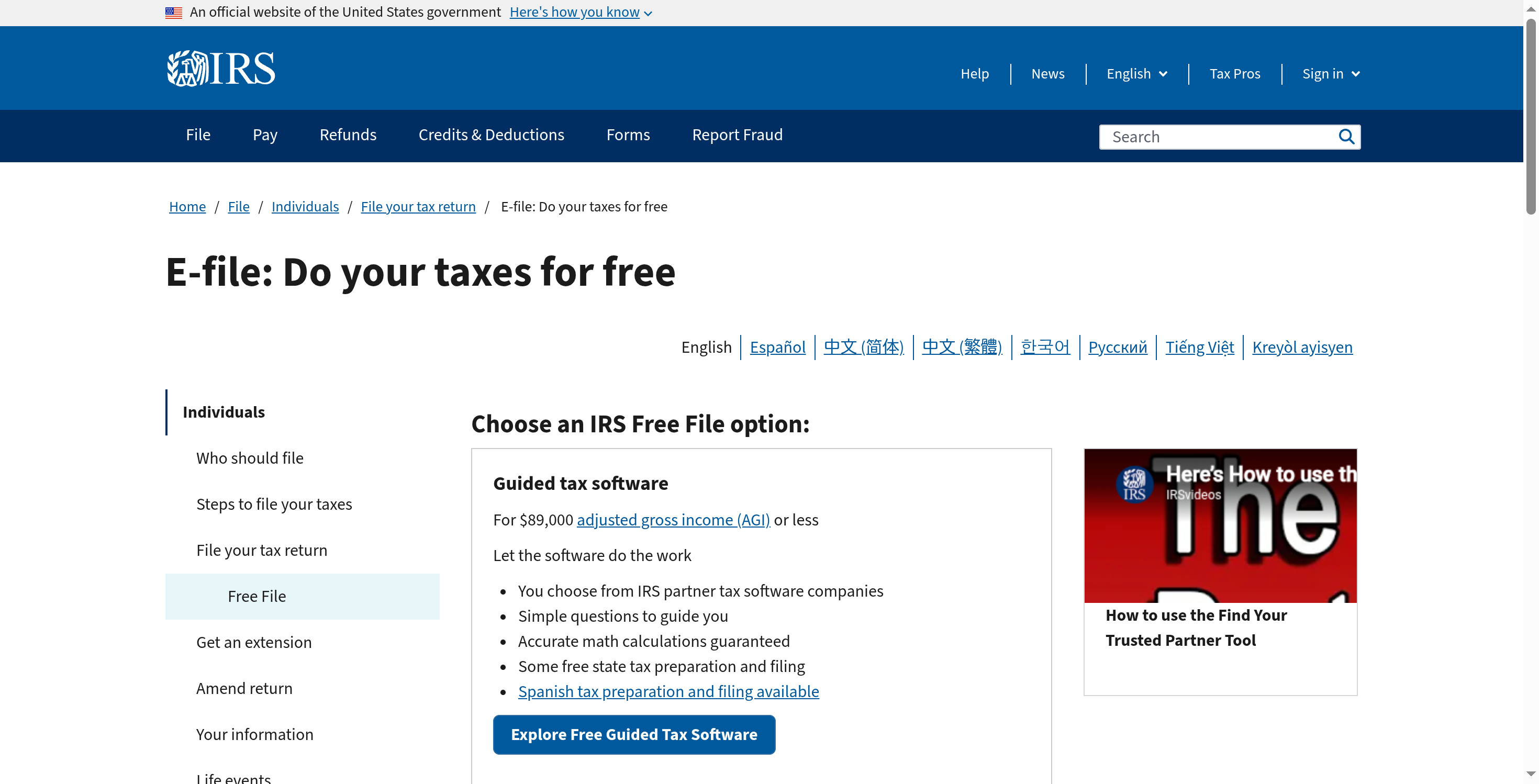Open the File menu in navigation

pyautogui.click(x=198, y=135)
